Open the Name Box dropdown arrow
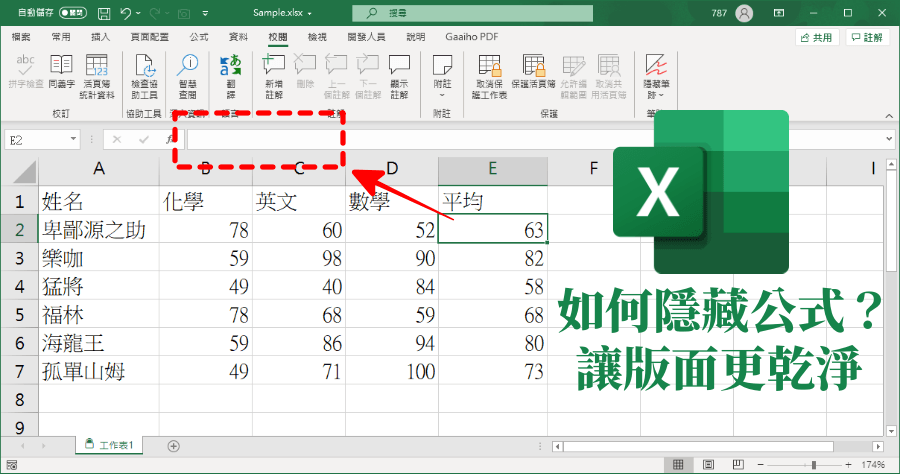The height and width of the screenshot is (474, 900). [73, 139]
